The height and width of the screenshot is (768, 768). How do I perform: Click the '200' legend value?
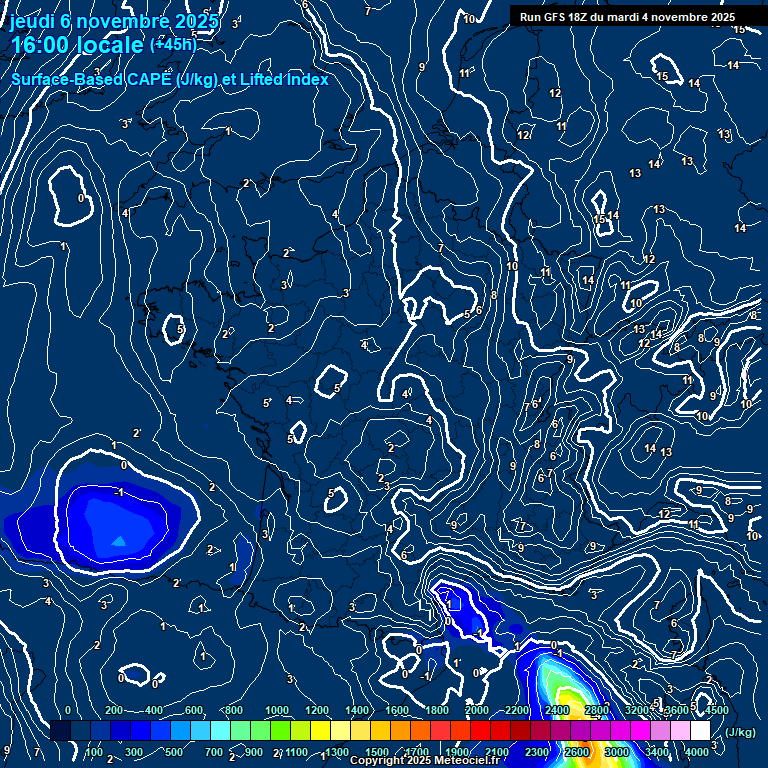[x=114, y=710]
